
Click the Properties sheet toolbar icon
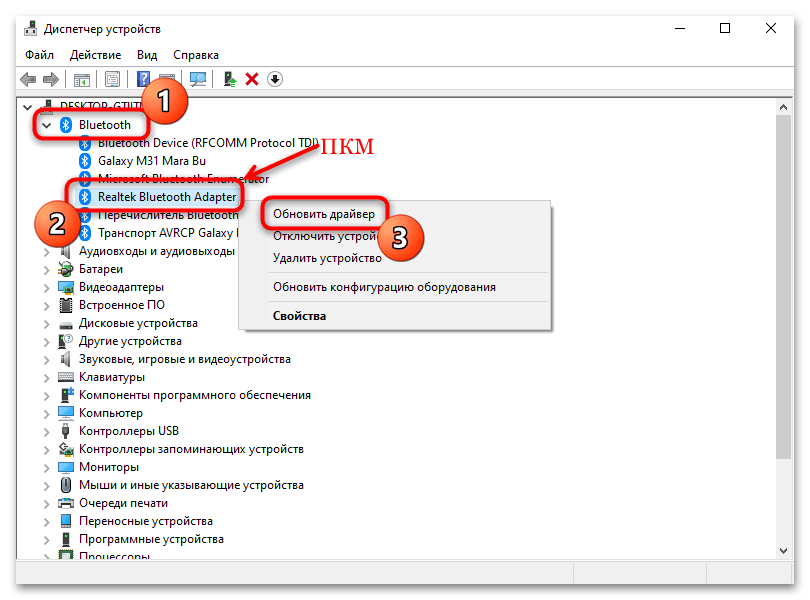(112, 79)
